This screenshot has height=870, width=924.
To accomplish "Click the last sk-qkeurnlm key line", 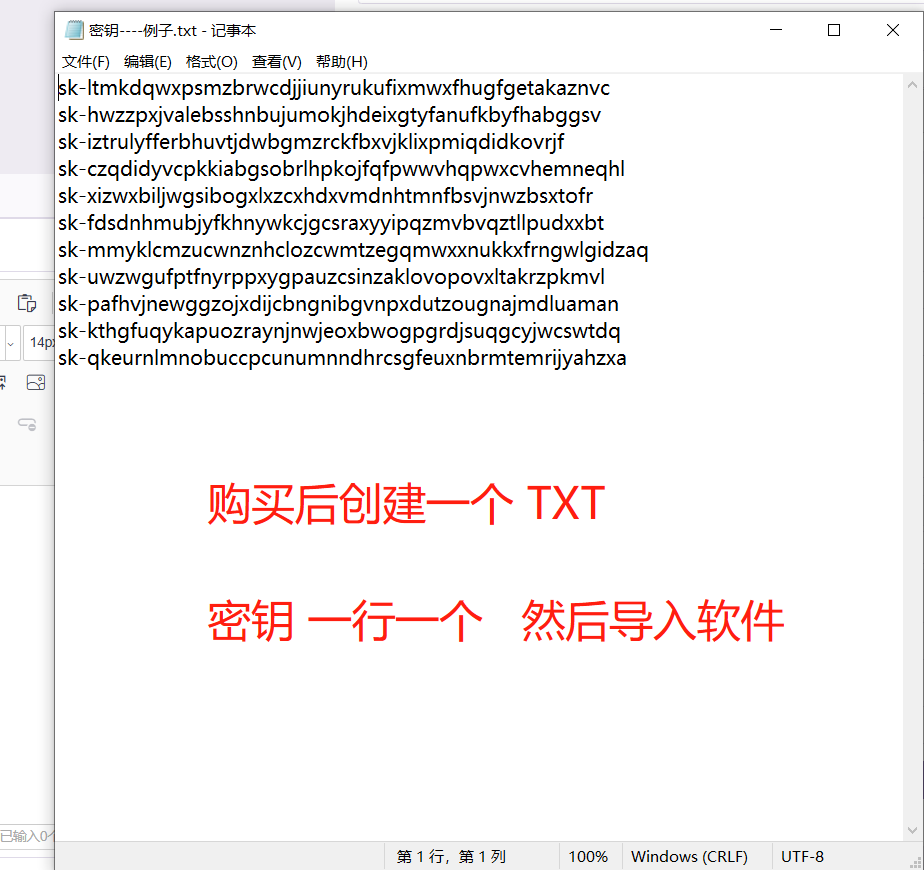I will [342, 357].
